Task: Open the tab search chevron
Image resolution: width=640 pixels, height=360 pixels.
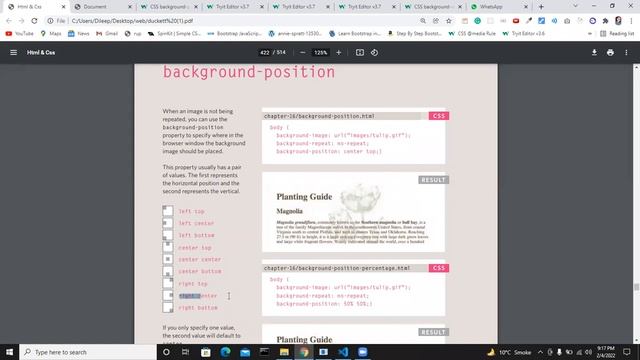Action: pyautogui.click(x=575, y=7)
